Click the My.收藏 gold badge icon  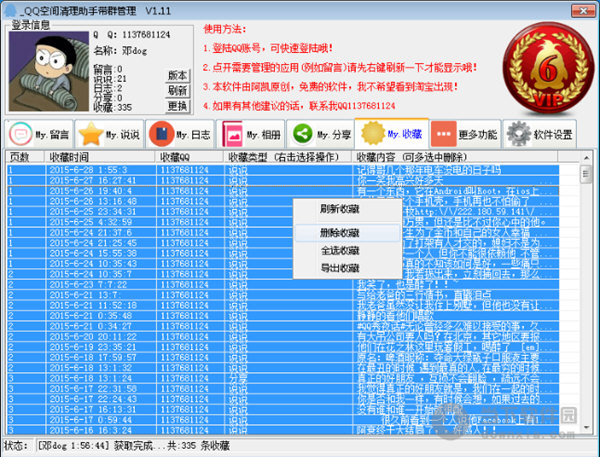click(x=373, y=133)
